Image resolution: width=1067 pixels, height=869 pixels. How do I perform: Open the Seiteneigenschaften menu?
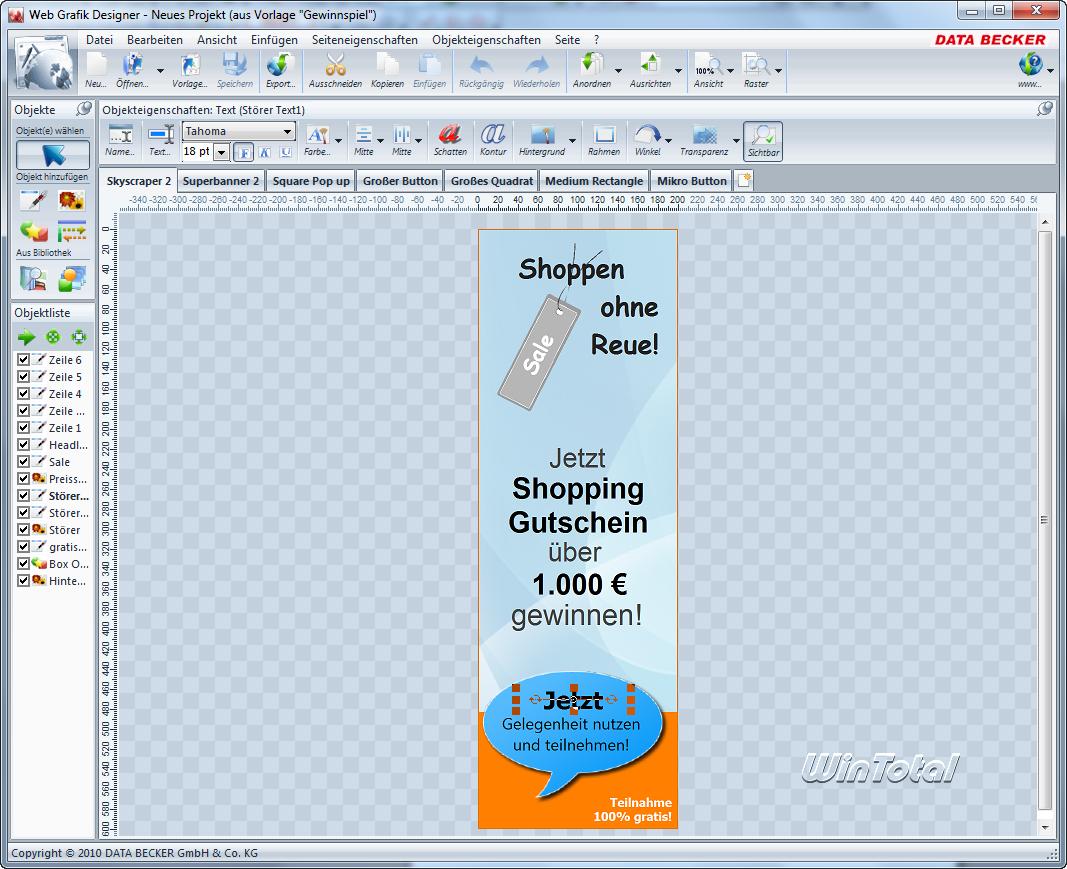[x=365, y=39]
